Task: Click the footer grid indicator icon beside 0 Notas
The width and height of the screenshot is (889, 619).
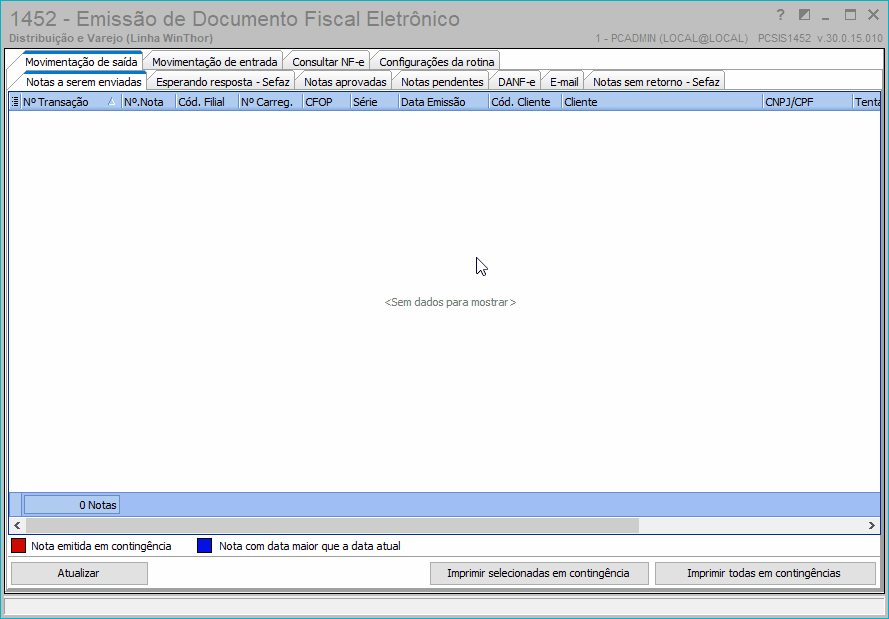Action: [x=15, y=504]
